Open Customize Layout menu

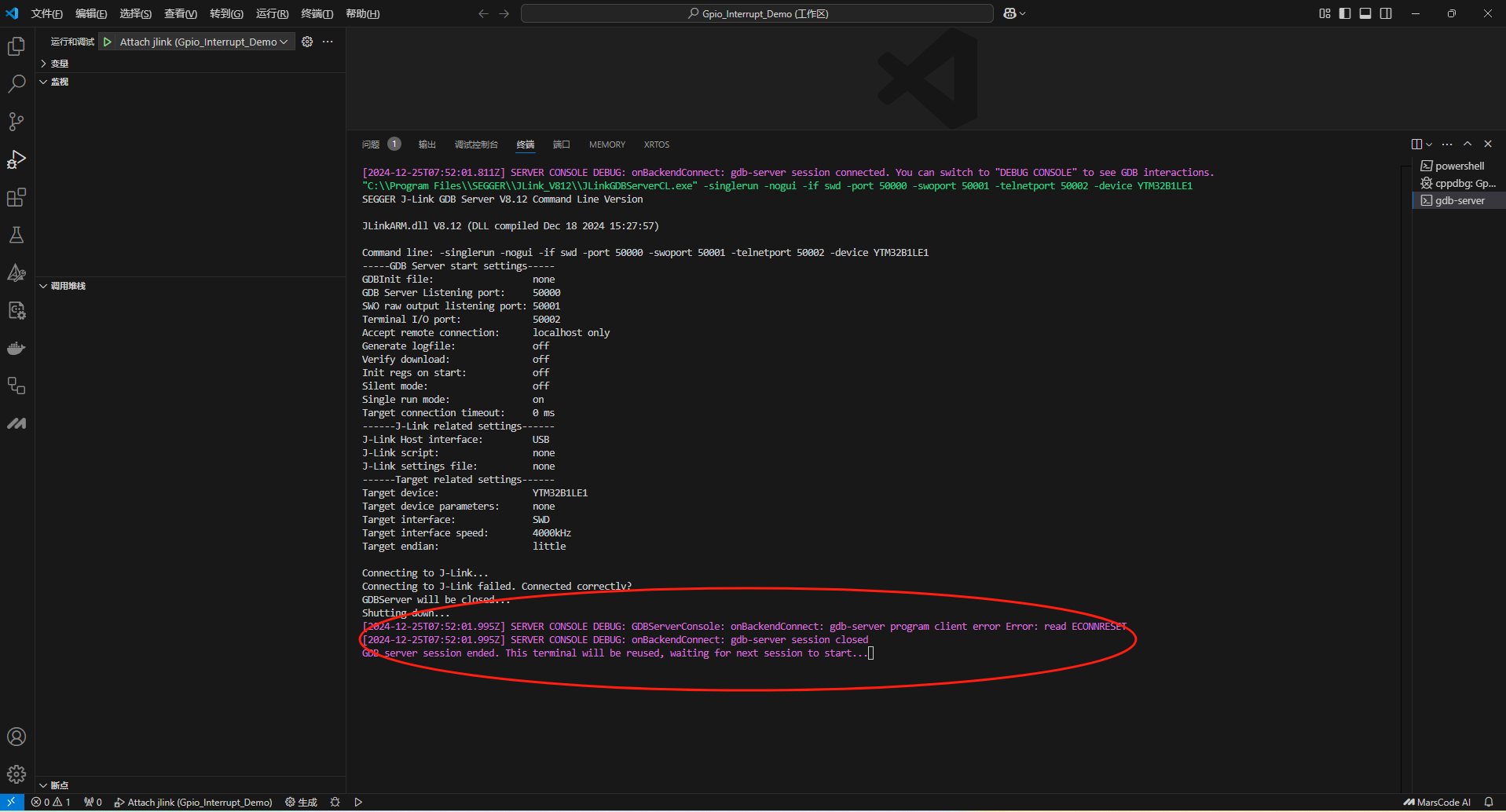point(1325,13)
